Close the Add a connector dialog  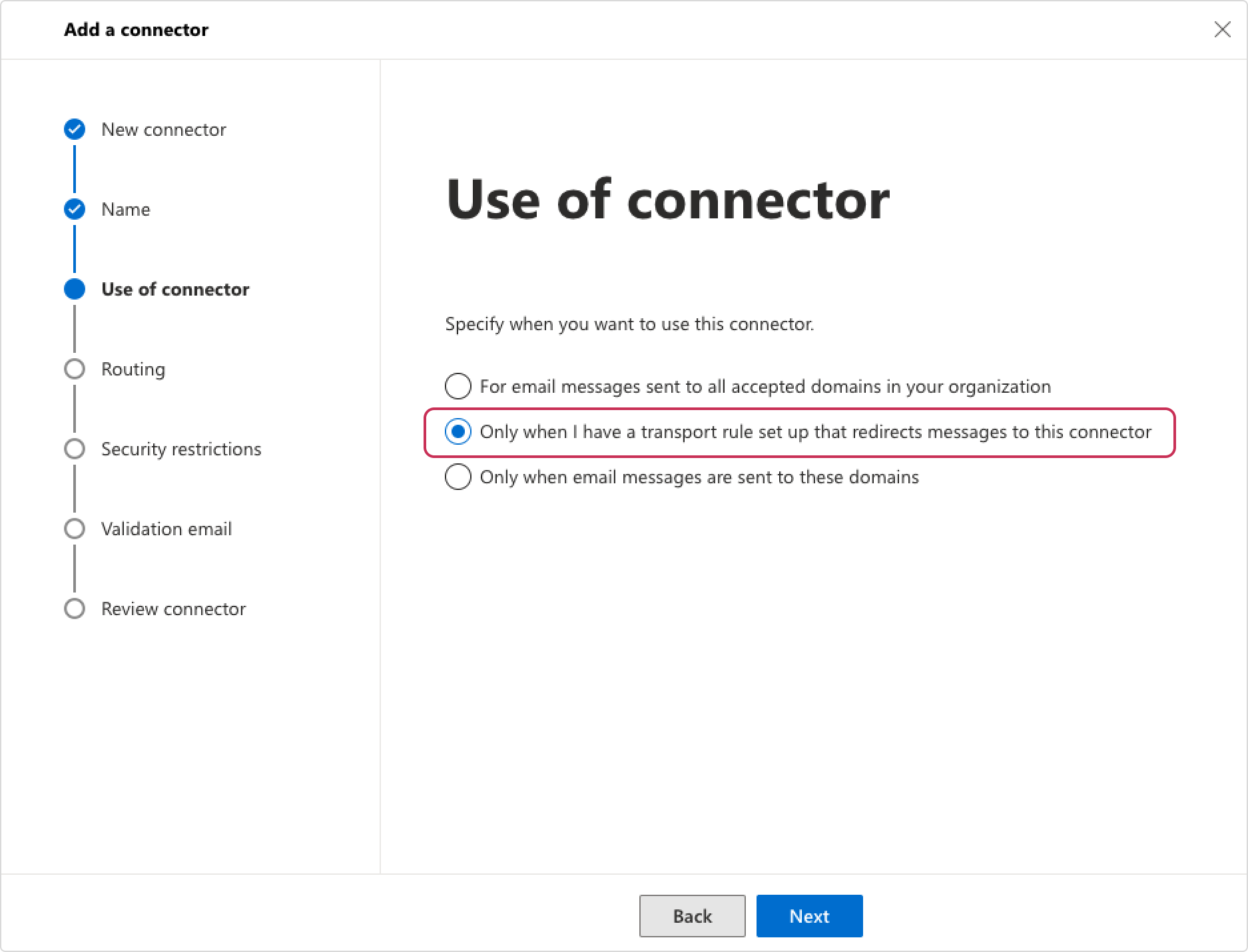click(1222, 29)
